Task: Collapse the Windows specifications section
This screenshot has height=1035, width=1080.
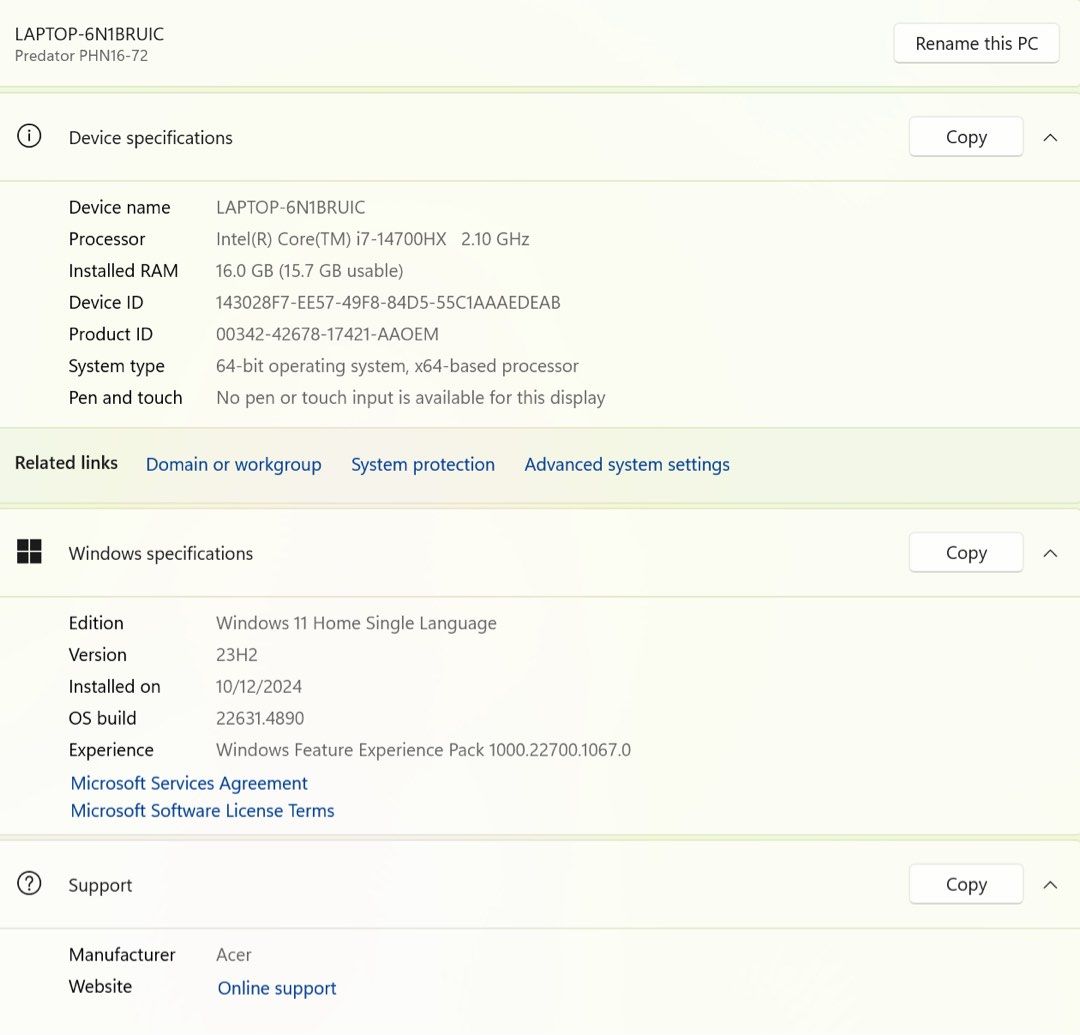Action: click(1050, 553)
